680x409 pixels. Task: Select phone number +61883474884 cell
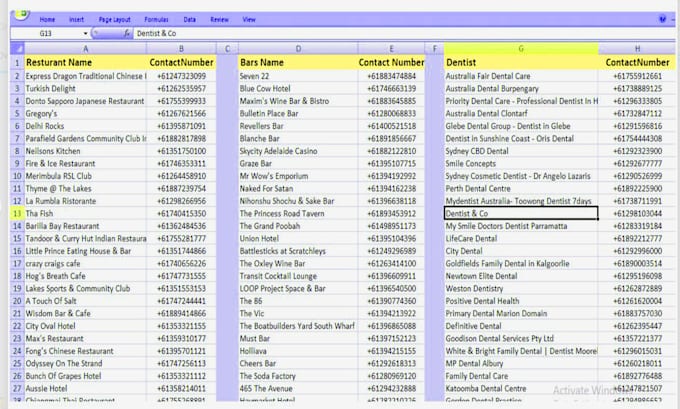click(x=391, y=76)
